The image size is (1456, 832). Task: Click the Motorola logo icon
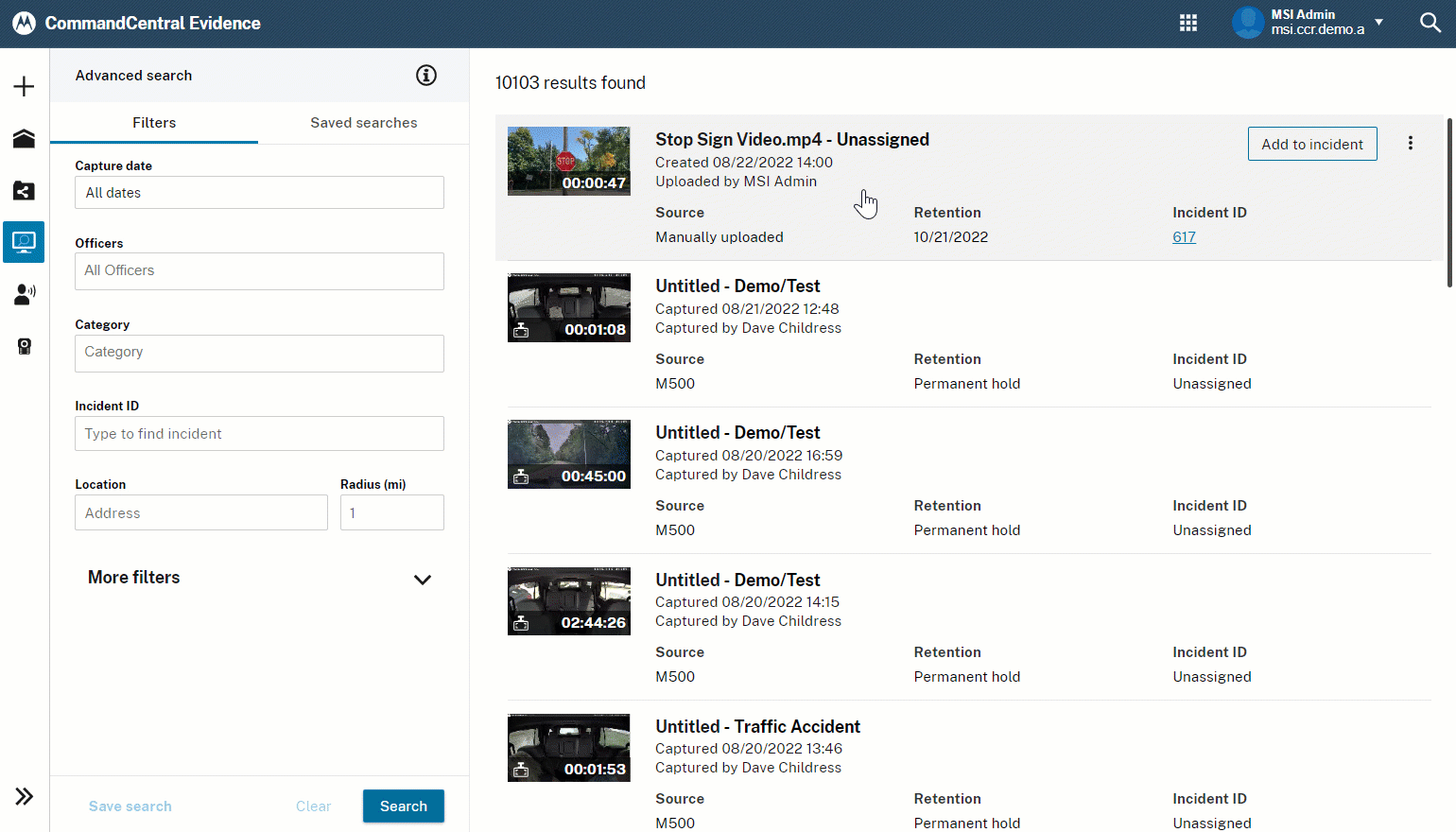[24, 23]
